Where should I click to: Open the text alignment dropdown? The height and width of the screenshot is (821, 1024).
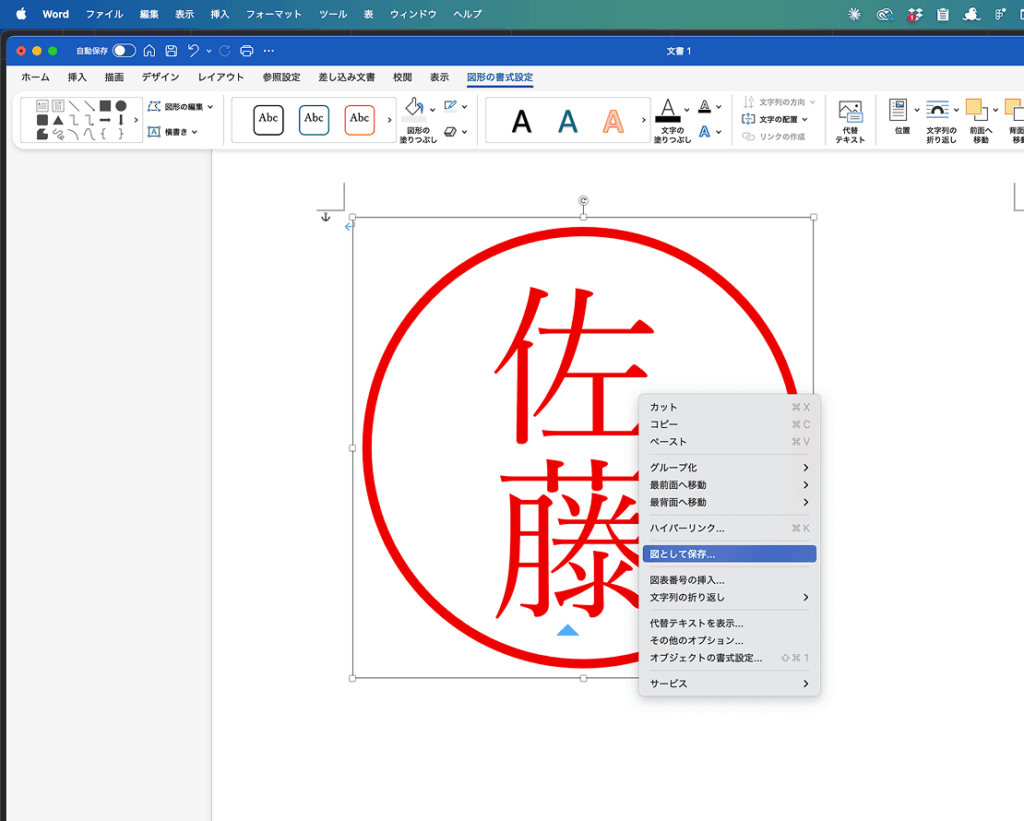(775, 120)
